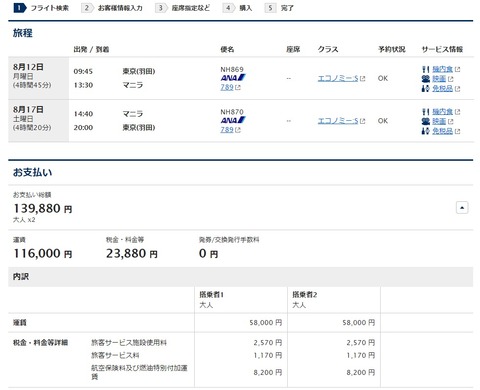Viewport: 480px width, 390px height.
Task: Select step 1 フライト検索
Action: tap(41, 8)
